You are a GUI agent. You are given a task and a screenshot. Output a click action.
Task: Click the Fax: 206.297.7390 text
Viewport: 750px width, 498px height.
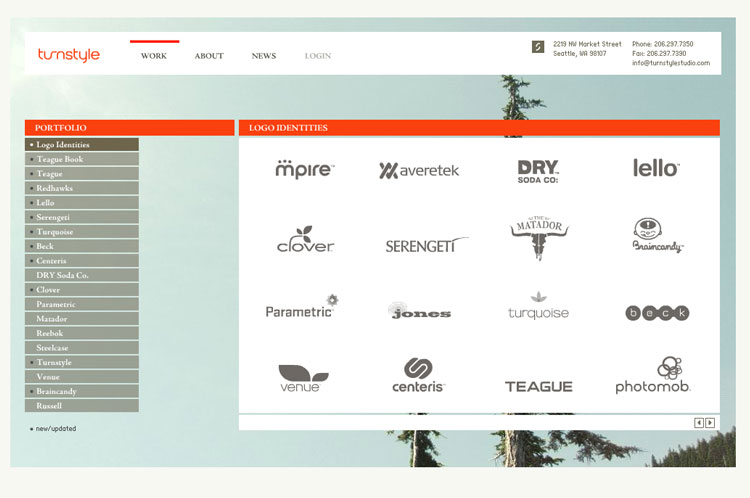(x=659, y=54)
